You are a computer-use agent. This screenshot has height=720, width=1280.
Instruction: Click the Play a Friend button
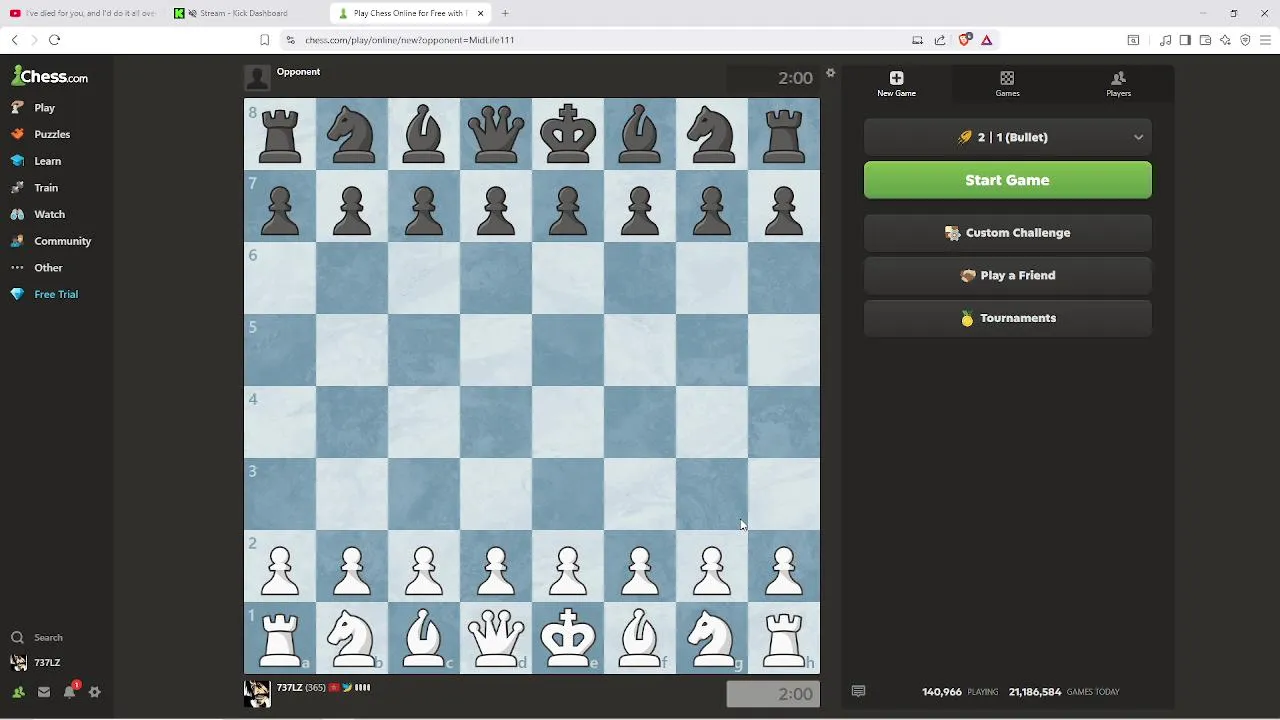1008,275
